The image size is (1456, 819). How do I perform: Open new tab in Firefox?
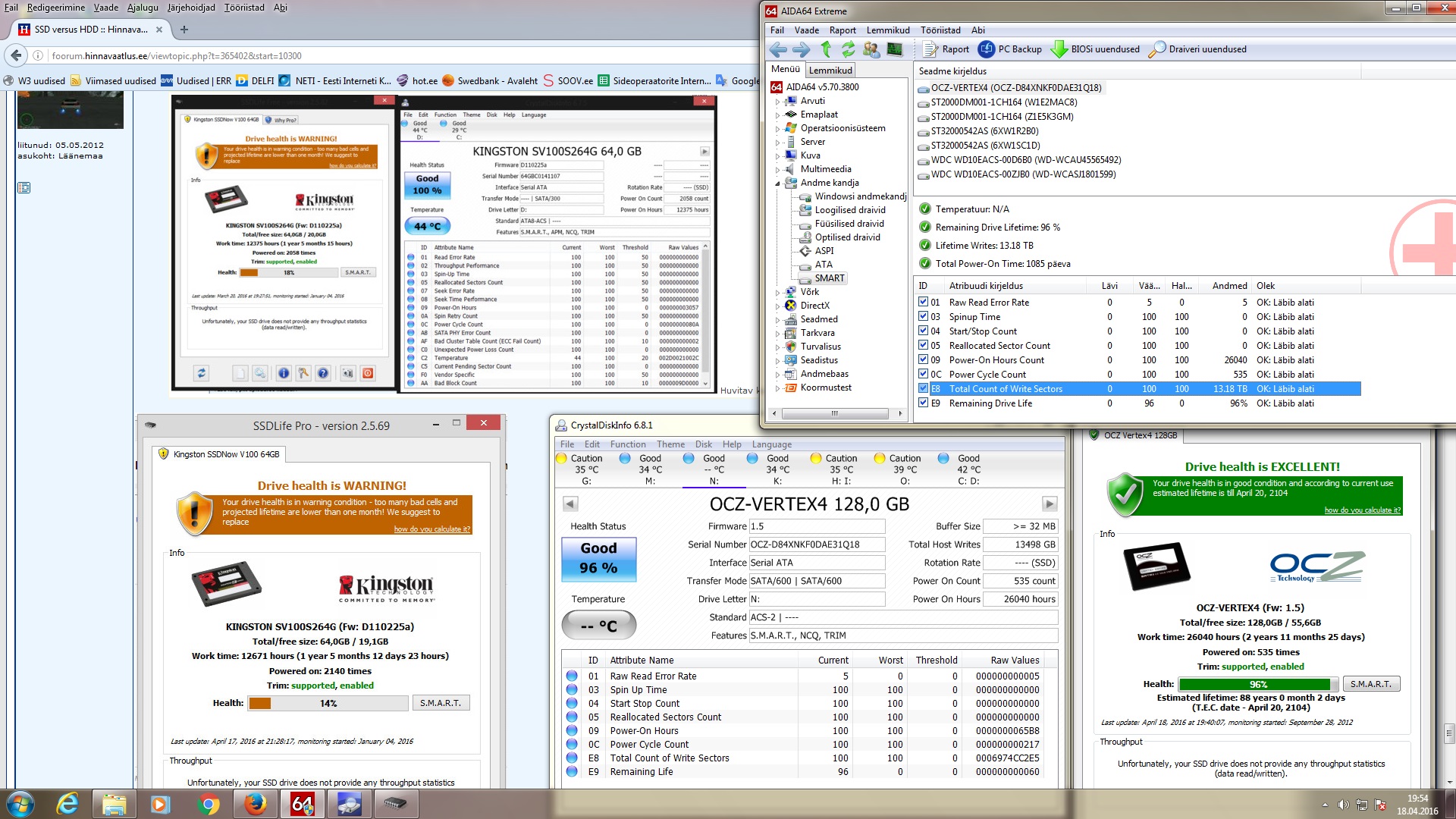click(x=184, y=30)
